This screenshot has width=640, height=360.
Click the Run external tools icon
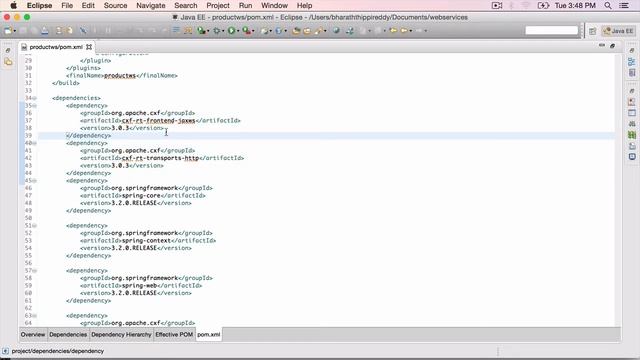click(x=246, y=31)
